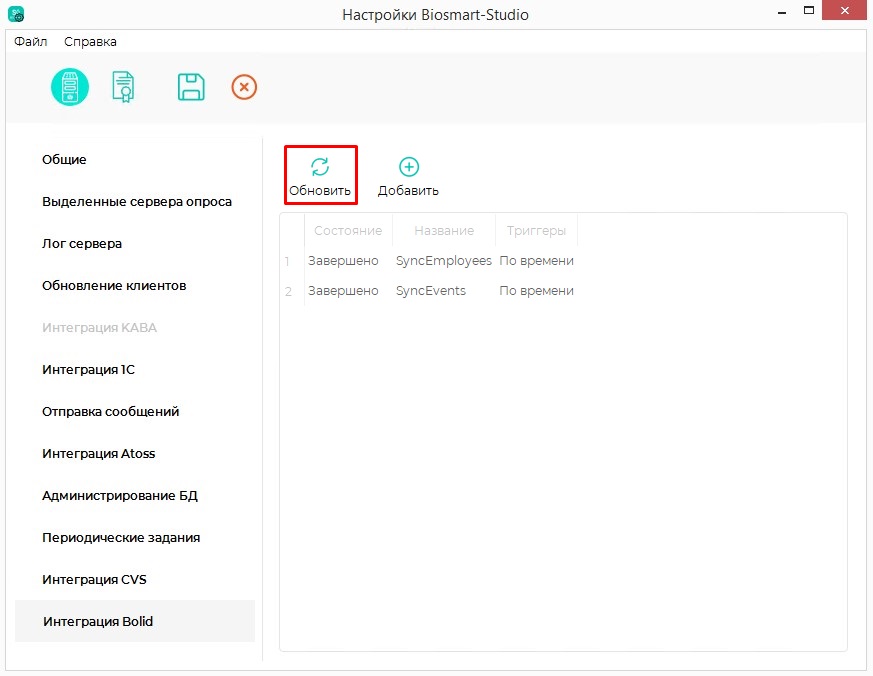Image resolution: width=873 pixels, height=676 pixels.
Task: Open the Файл menu
Action: tap(31, 42)
